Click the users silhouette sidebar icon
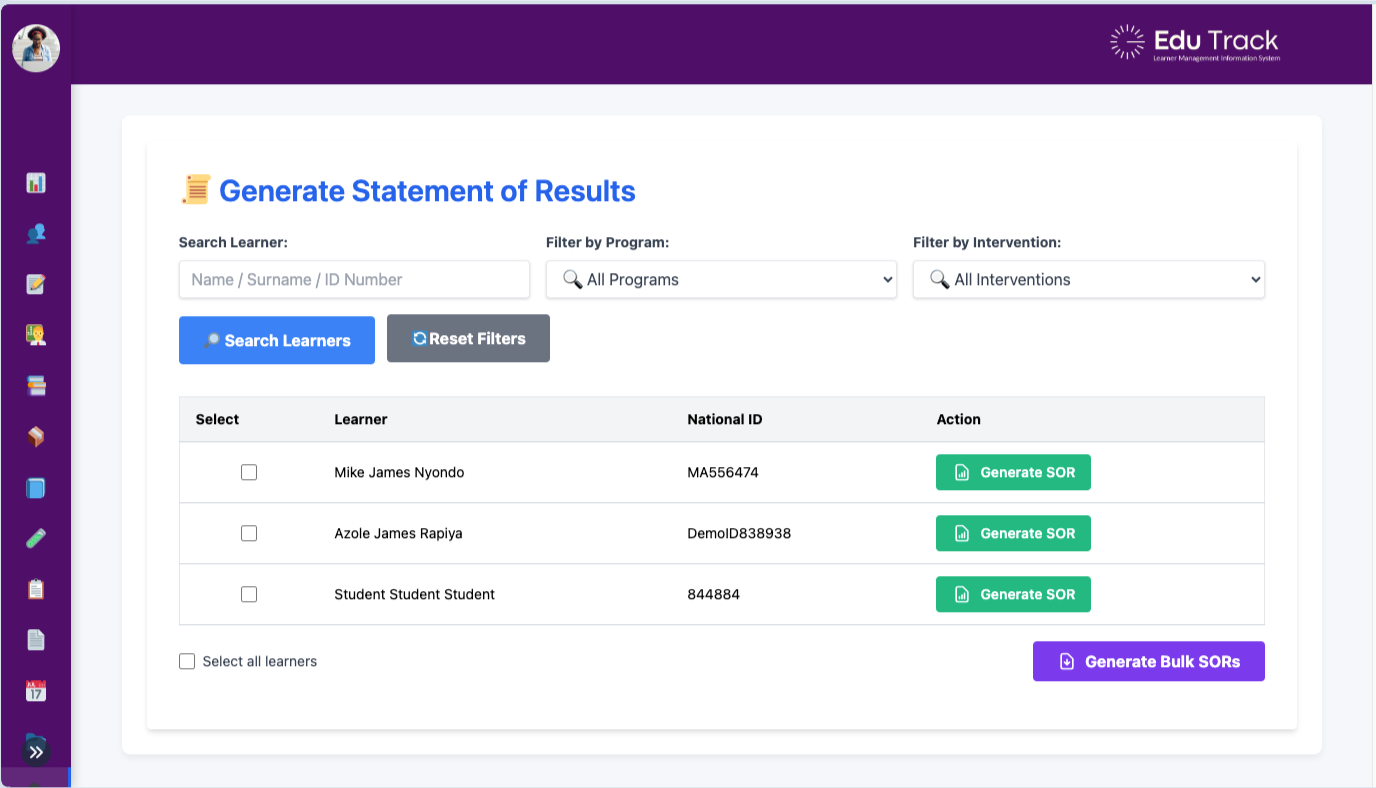 [36, 234]
